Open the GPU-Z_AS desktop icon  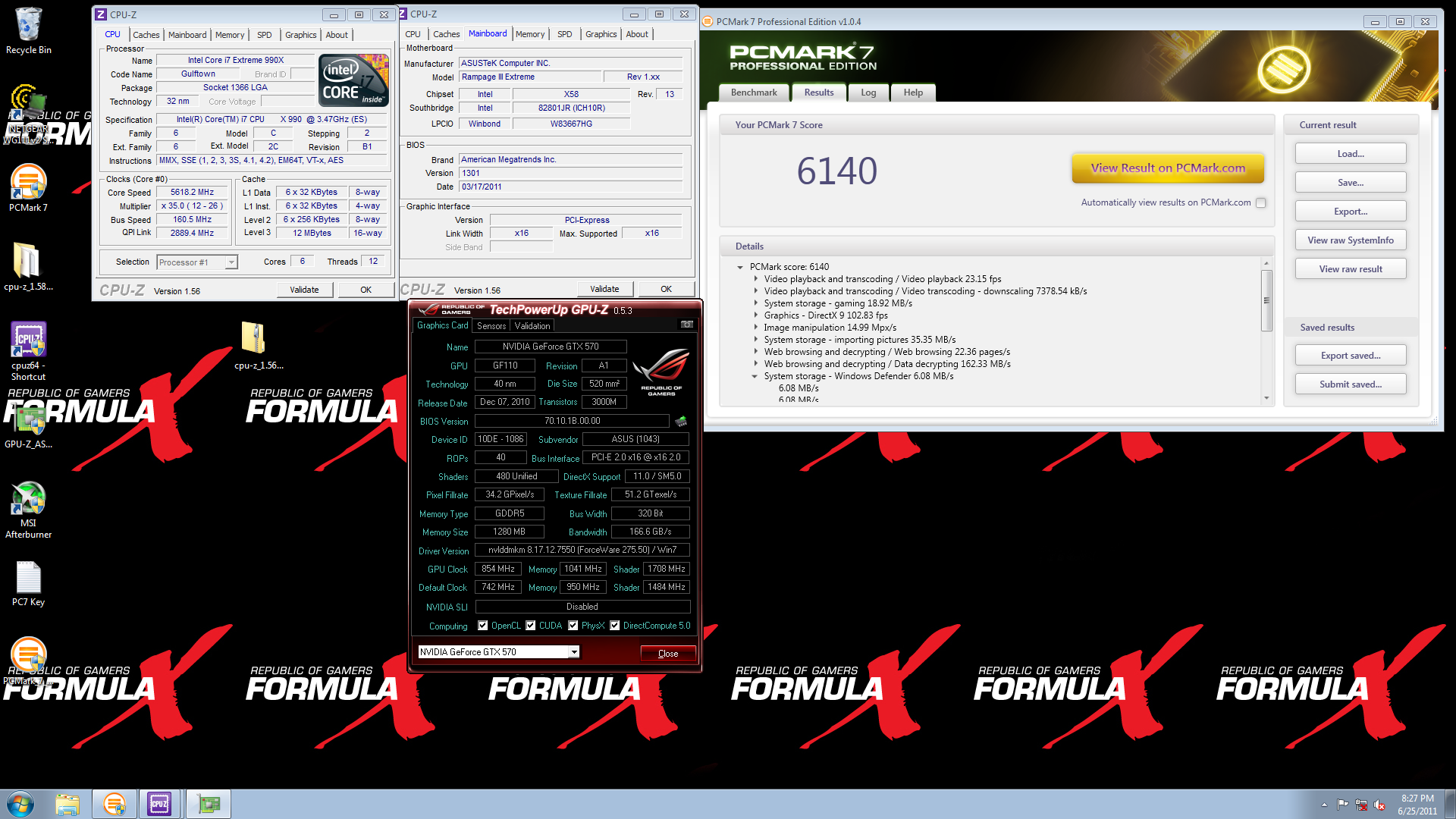click(x=28, y=425)
